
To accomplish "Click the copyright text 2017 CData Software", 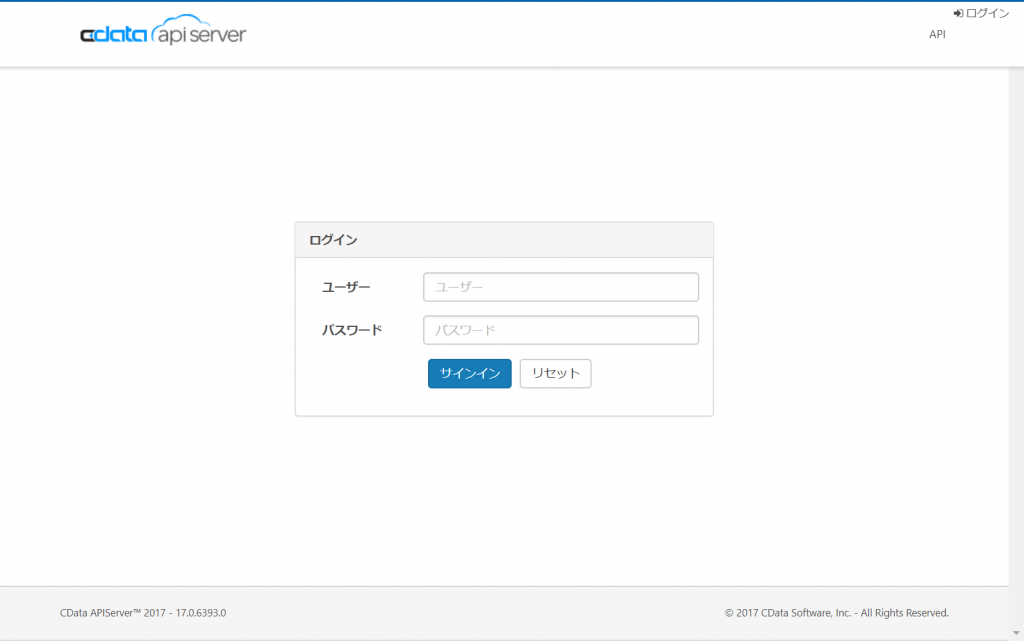I will 837,613.
